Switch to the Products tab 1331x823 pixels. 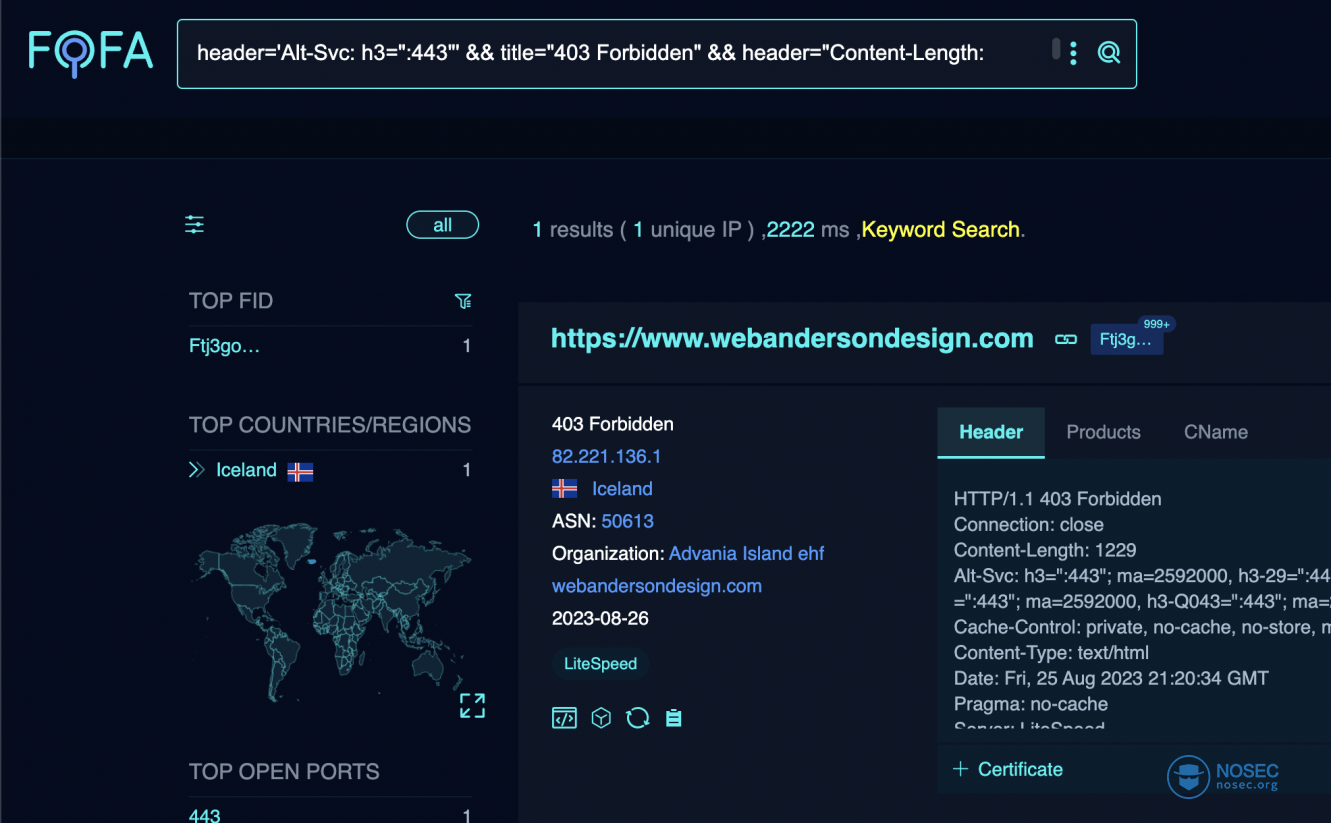coord(1103,432)
